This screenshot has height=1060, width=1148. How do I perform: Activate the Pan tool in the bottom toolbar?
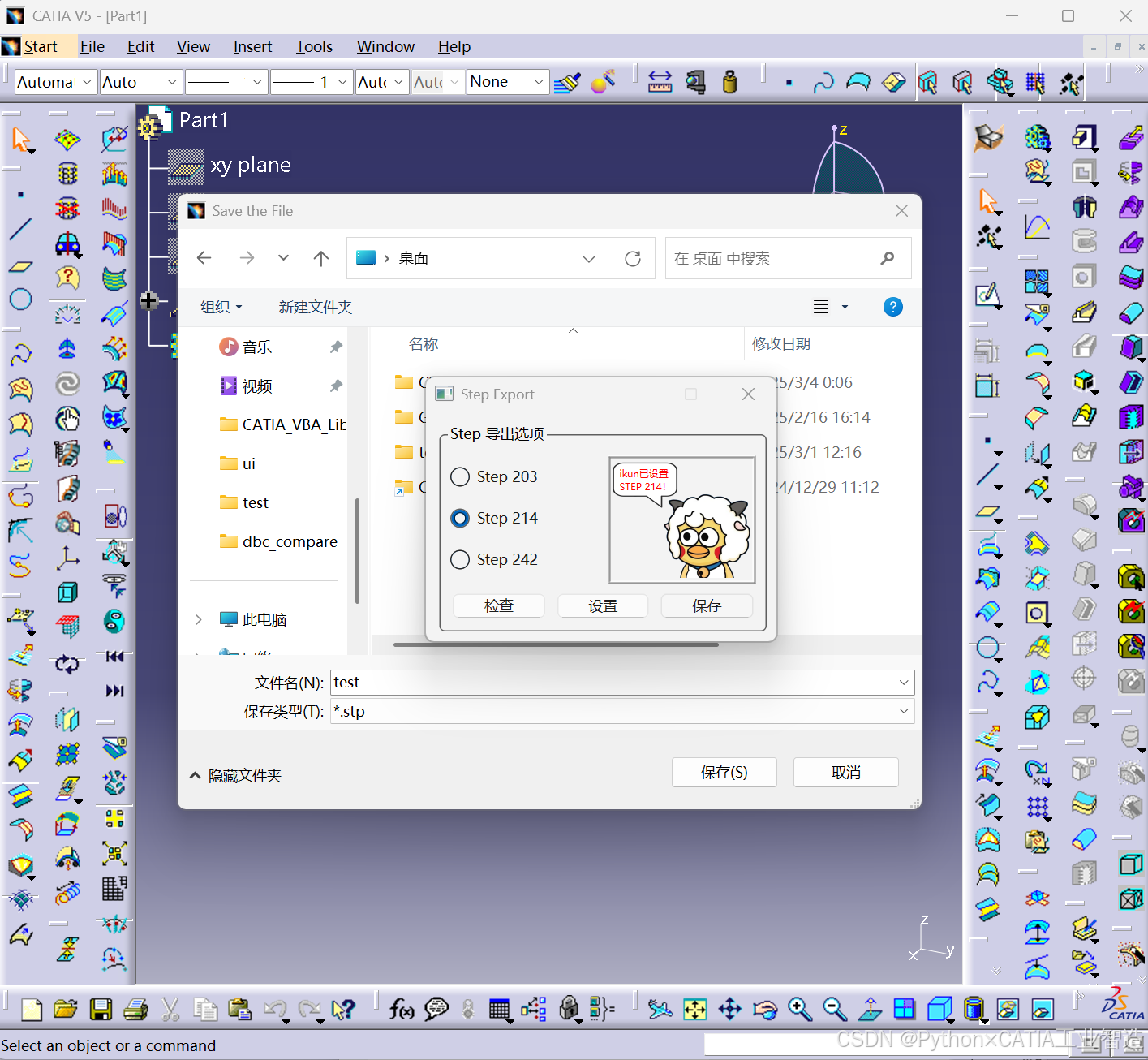pyautogui.click(x=729, y=1009)
